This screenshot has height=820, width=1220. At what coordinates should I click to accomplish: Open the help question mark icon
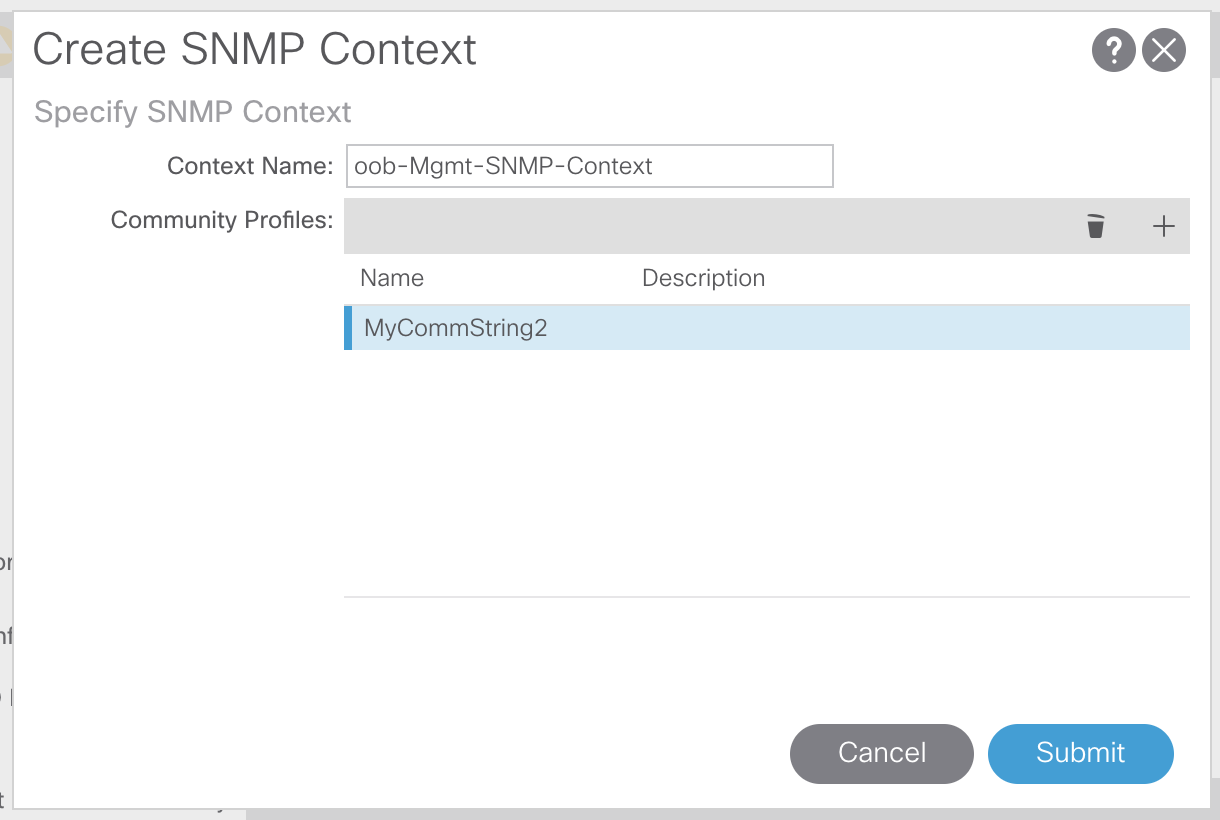pyautogui.click(x=1113, y=50)
